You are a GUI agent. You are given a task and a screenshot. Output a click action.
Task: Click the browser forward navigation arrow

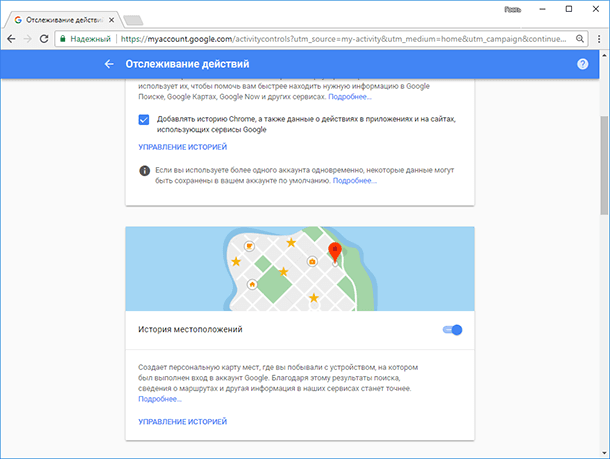(28, 39)
